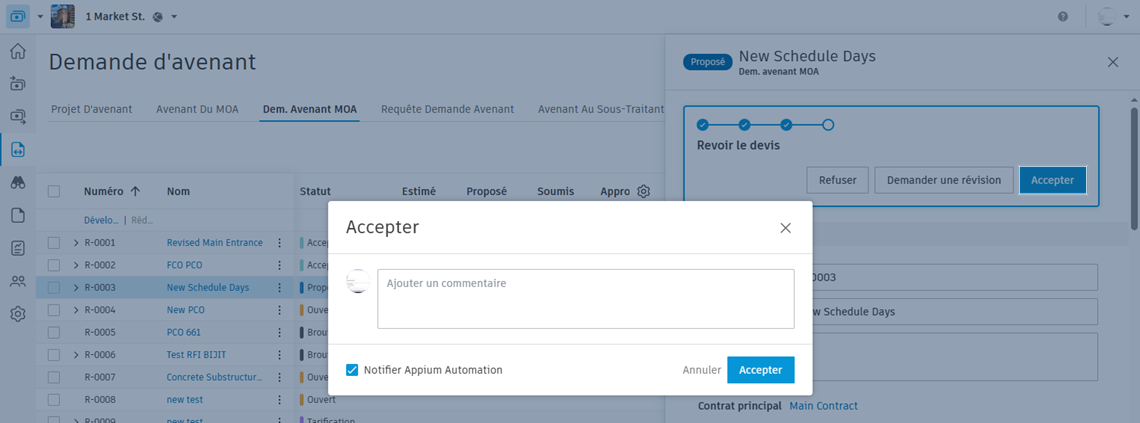Expand row R-0001 chevron
Viewport: 1140px width, 423px height.
[x=76, y=243]
